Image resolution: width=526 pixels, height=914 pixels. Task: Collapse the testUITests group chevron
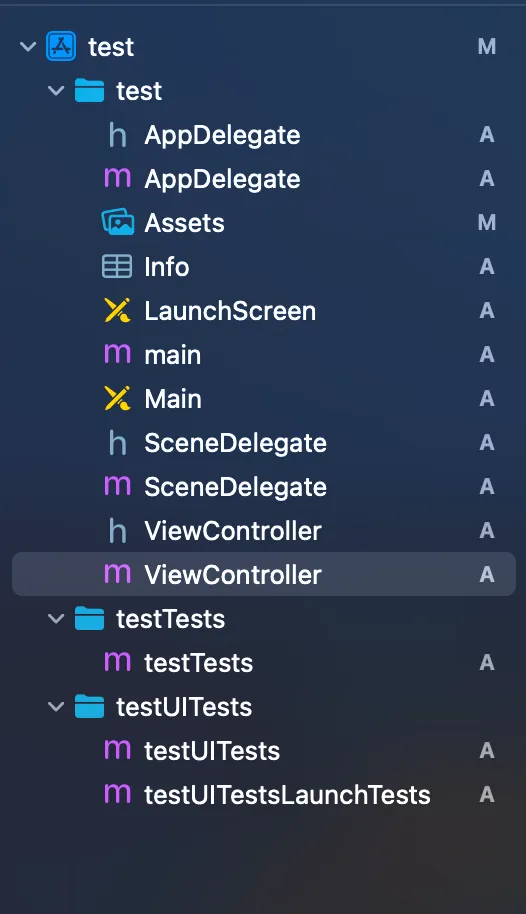[x=56, y=706]
